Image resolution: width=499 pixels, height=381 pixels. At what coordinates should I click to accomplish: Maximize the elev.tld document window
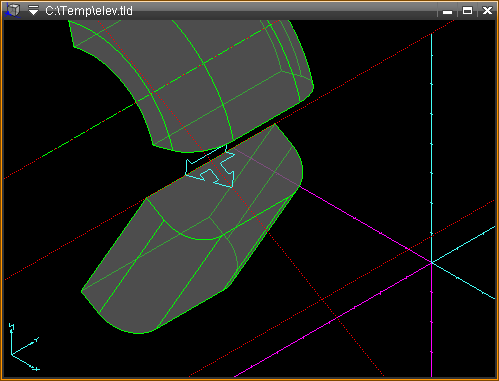coord(467,11)
